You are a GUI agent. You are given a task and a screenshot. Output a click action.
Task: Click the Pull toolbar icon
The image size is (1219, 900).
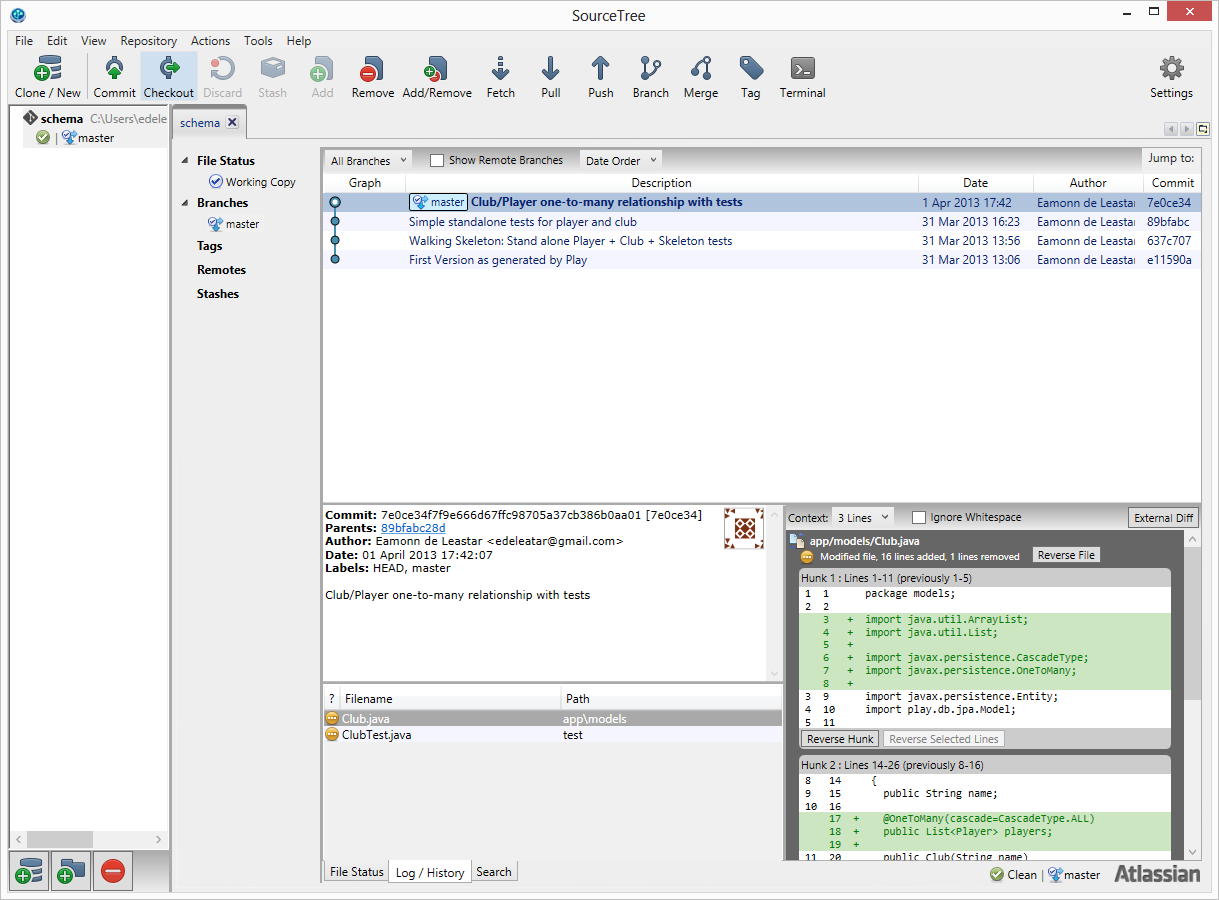click(x=550, y=69)
